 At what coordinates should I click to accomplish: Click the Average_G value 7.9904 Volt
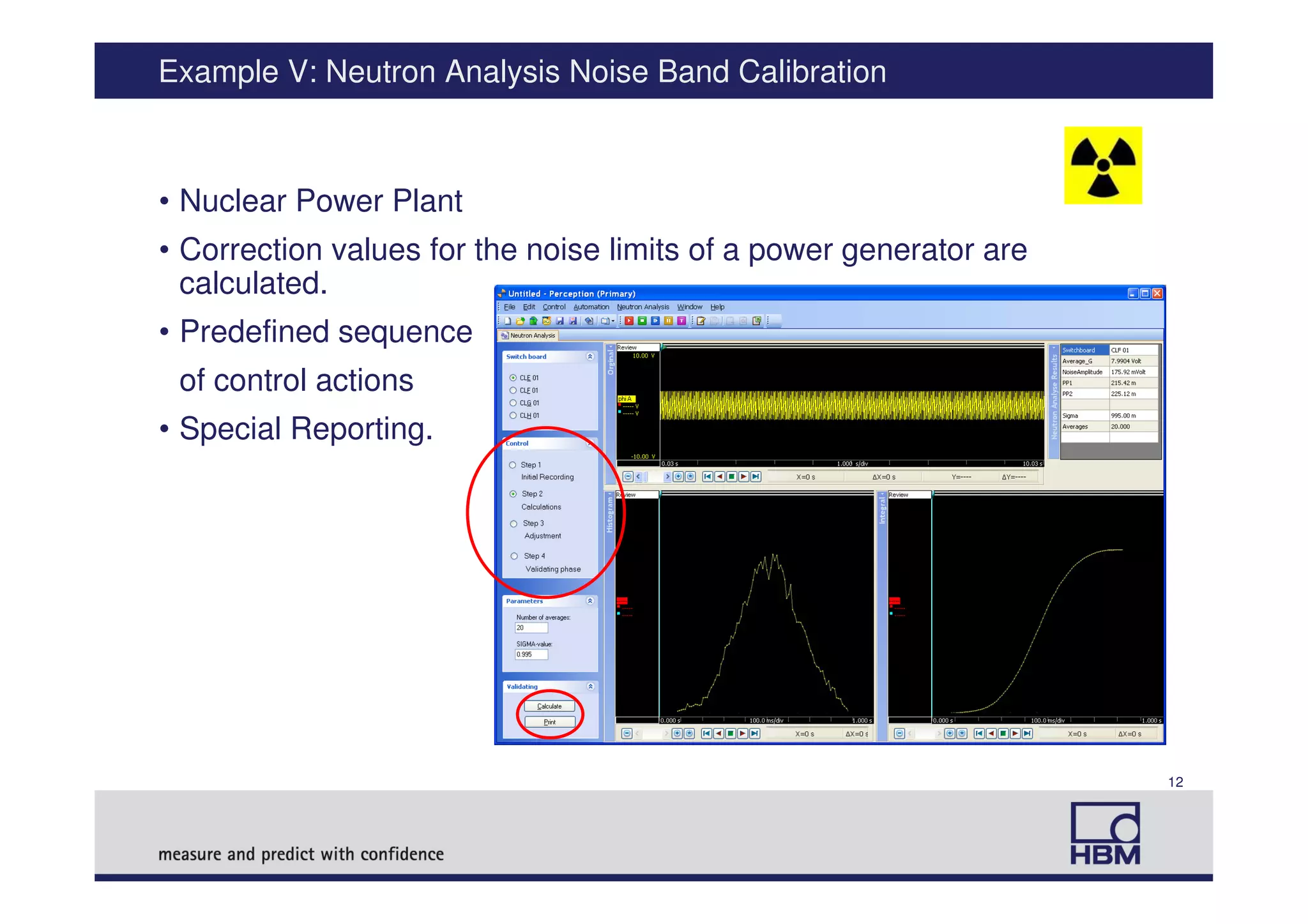pos(1134,361)
